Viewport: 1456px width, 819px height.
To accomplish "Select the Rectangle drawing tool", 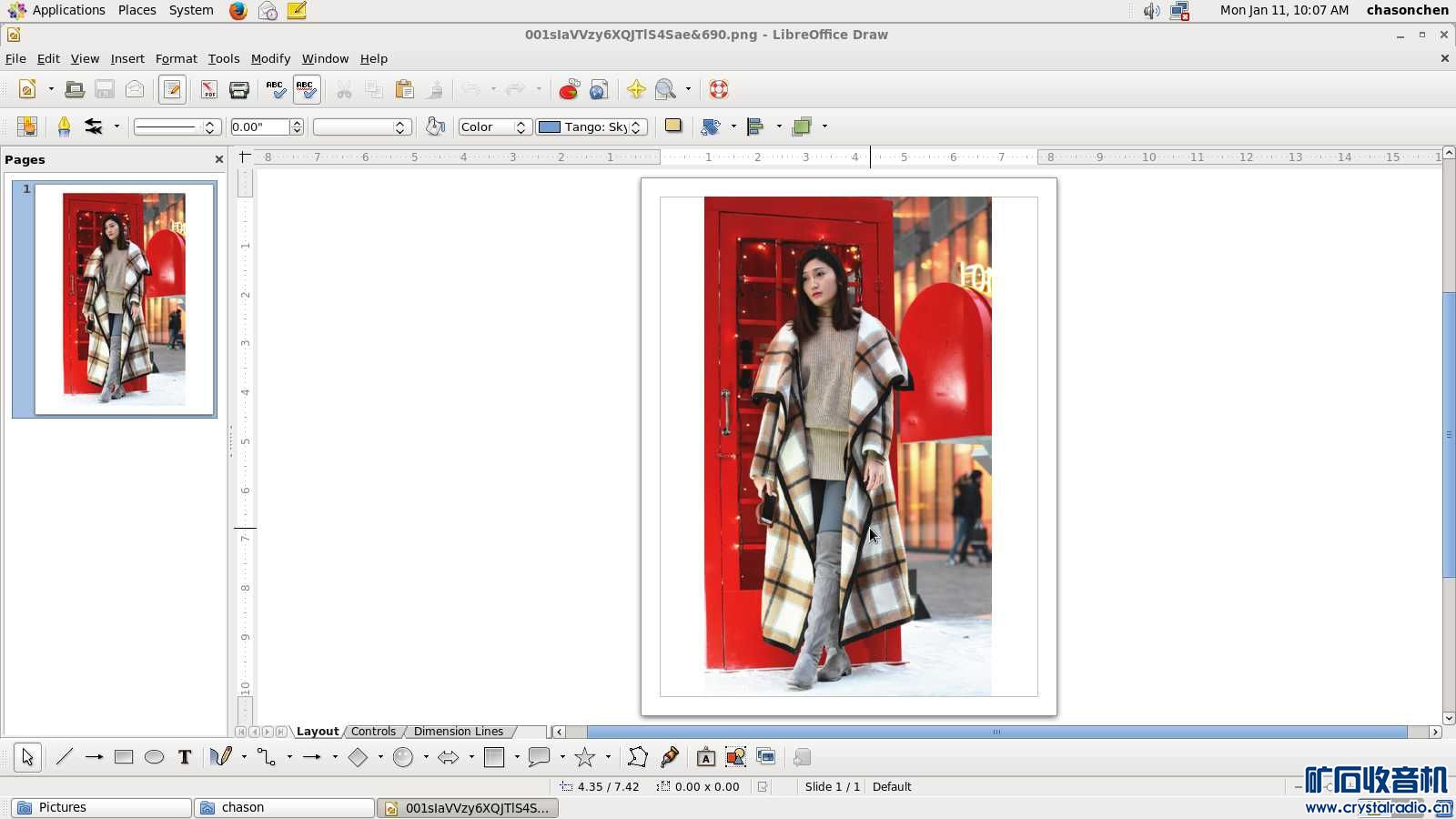I will (124, 757).
